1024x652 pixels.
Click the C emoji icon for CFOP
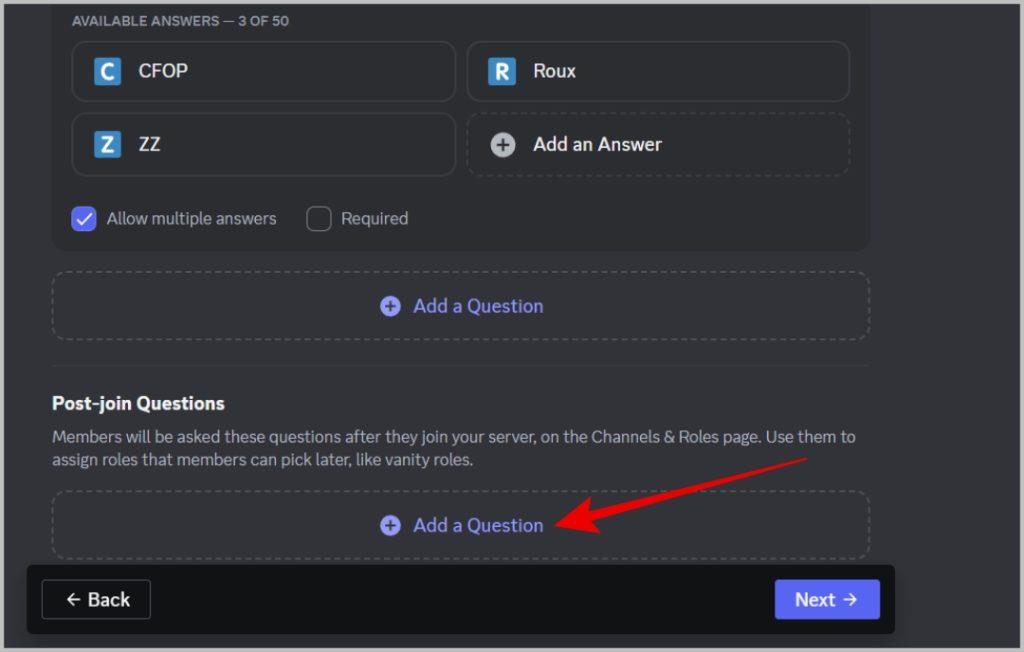pos(108,71)
